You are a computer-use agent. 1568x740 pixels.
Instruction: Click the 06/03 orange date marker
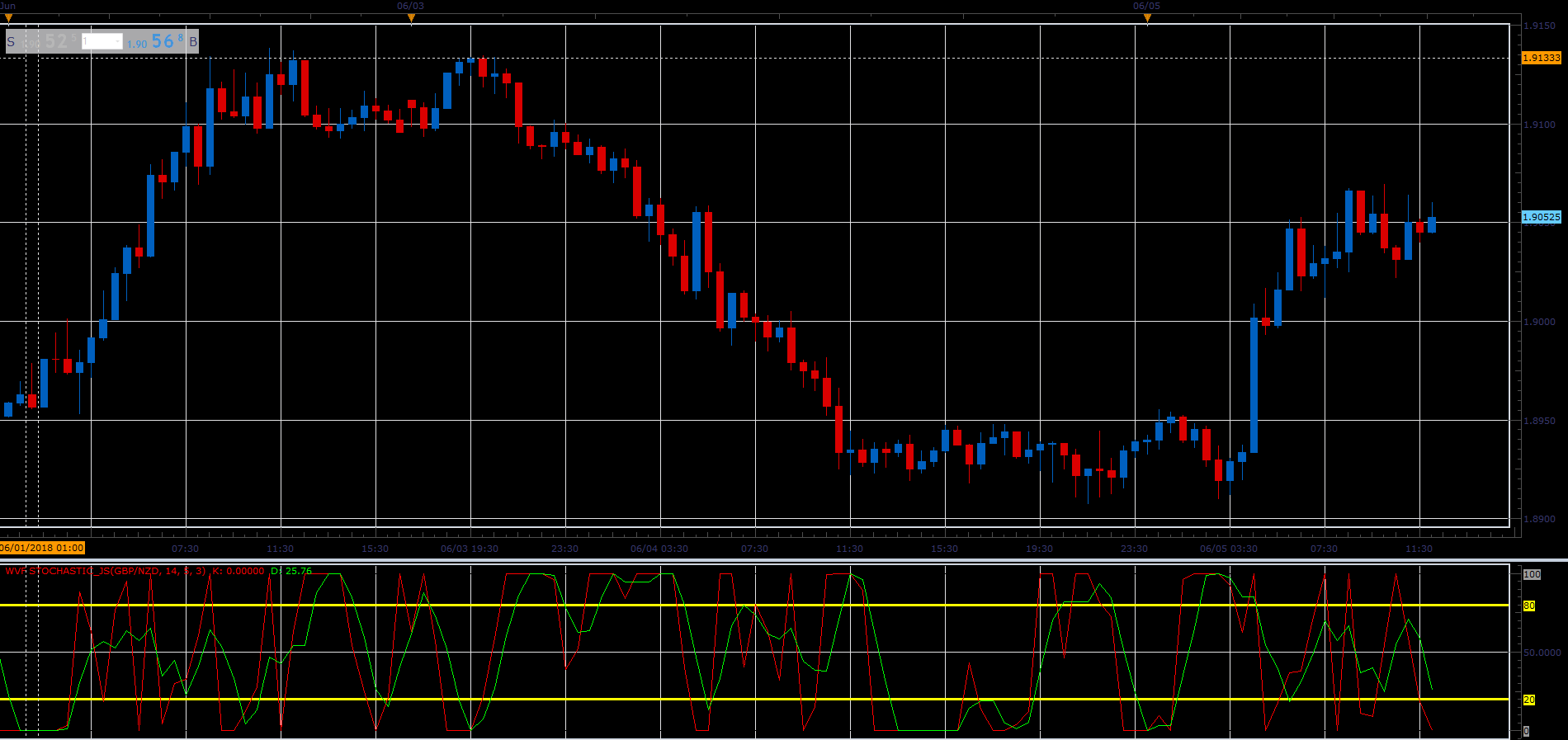click(411, 17)
